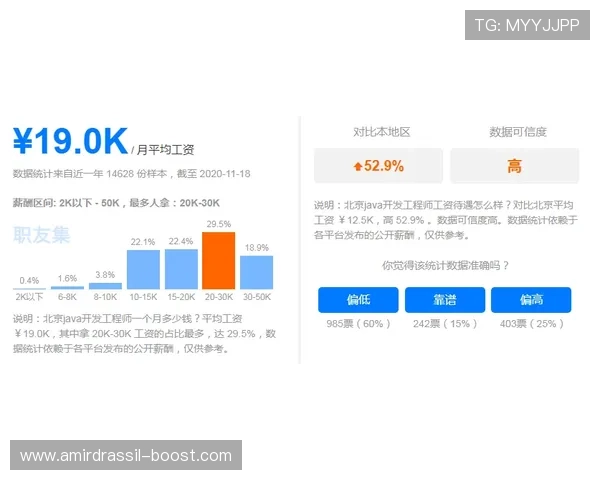Click the 30-50K salary bar
Image resolution: width=600 pixels, height=480 pixels.
pyautogui.click(x=257, y=272)
